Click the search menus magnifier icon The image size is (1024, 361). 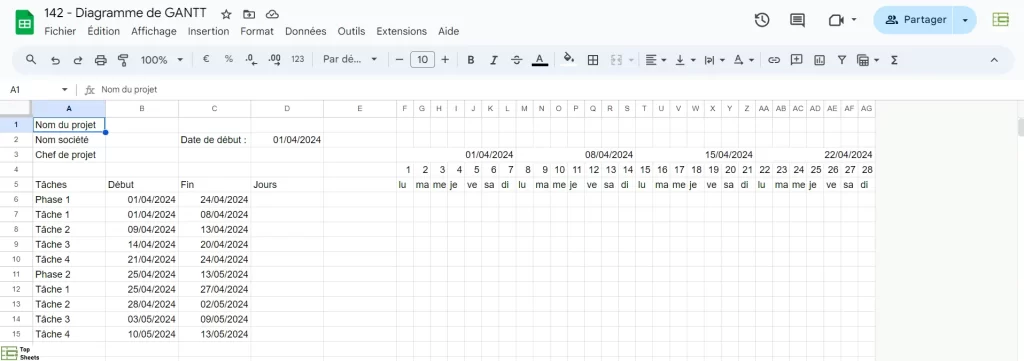(x=31, y=59)
